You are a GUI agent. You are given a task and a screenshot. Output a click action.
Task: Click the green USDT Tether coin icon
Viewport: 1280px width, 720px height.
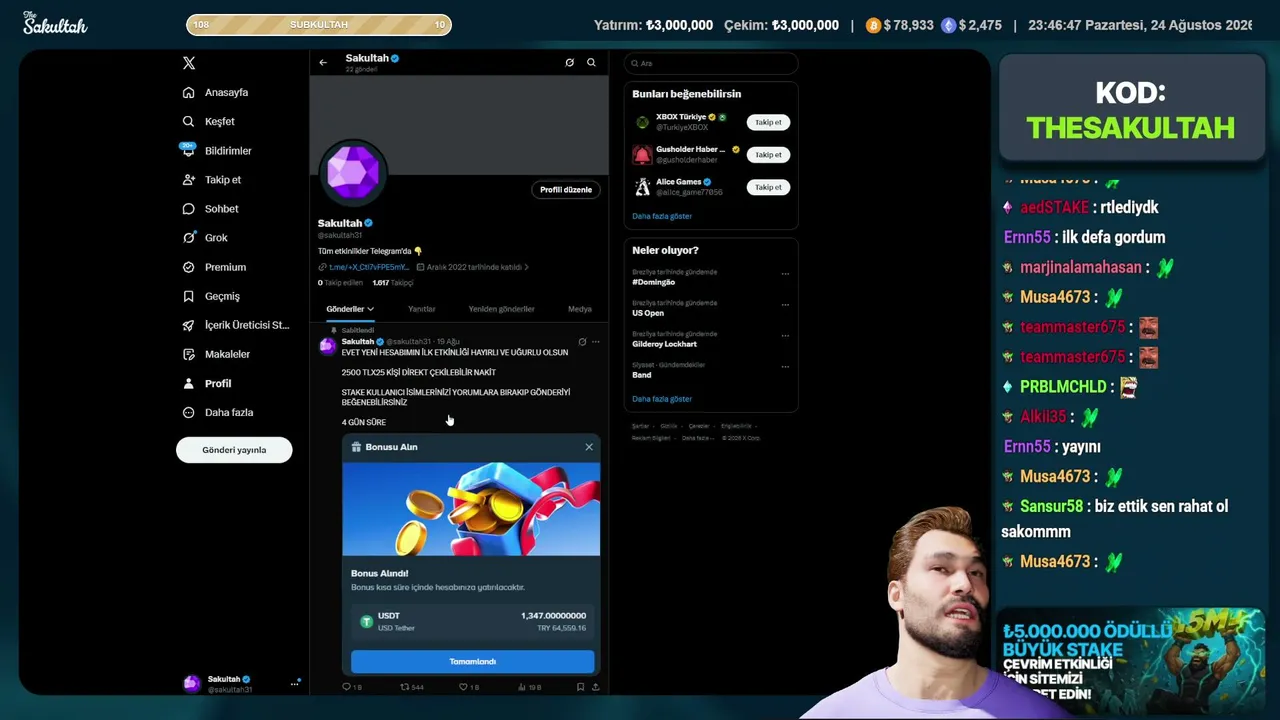click(x=366, y=621)
